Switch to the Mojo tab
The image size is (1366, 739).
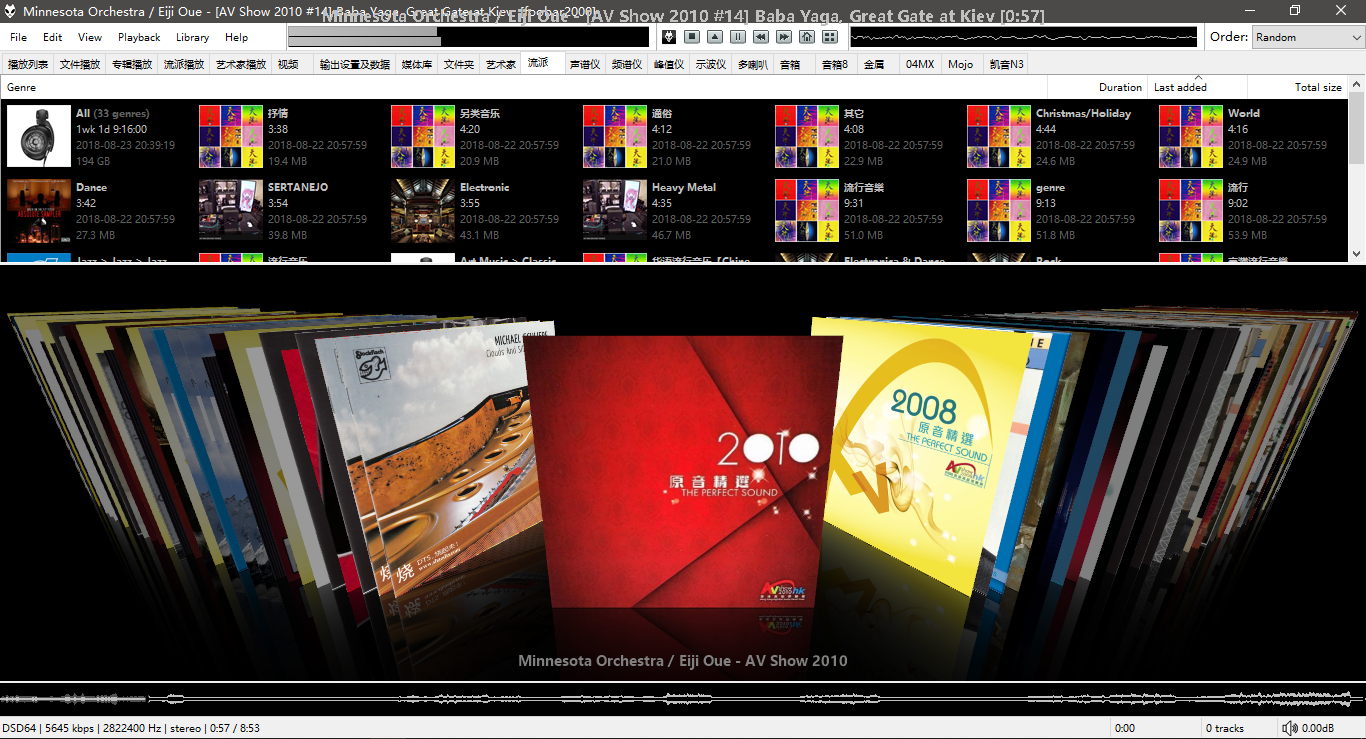coord(960,64)
